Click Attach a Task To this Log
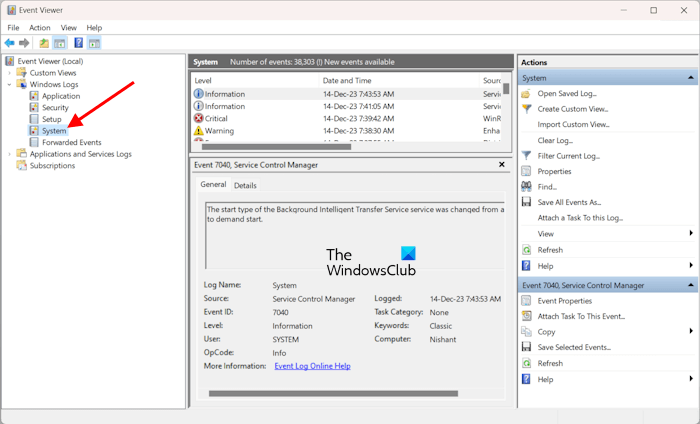Screen dimensions: 700x424 click(x=580, y=218)
